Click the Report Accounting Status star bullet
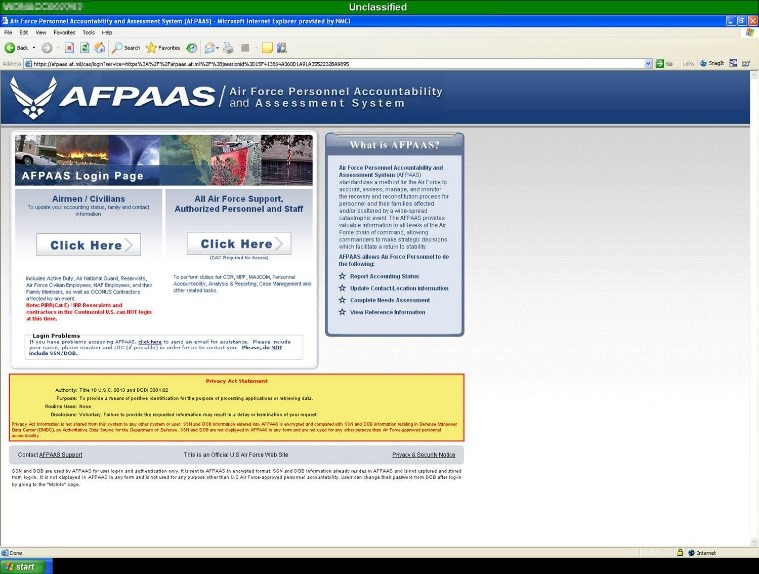This screenshot has height=574, width=759. [x=342, y=276]
